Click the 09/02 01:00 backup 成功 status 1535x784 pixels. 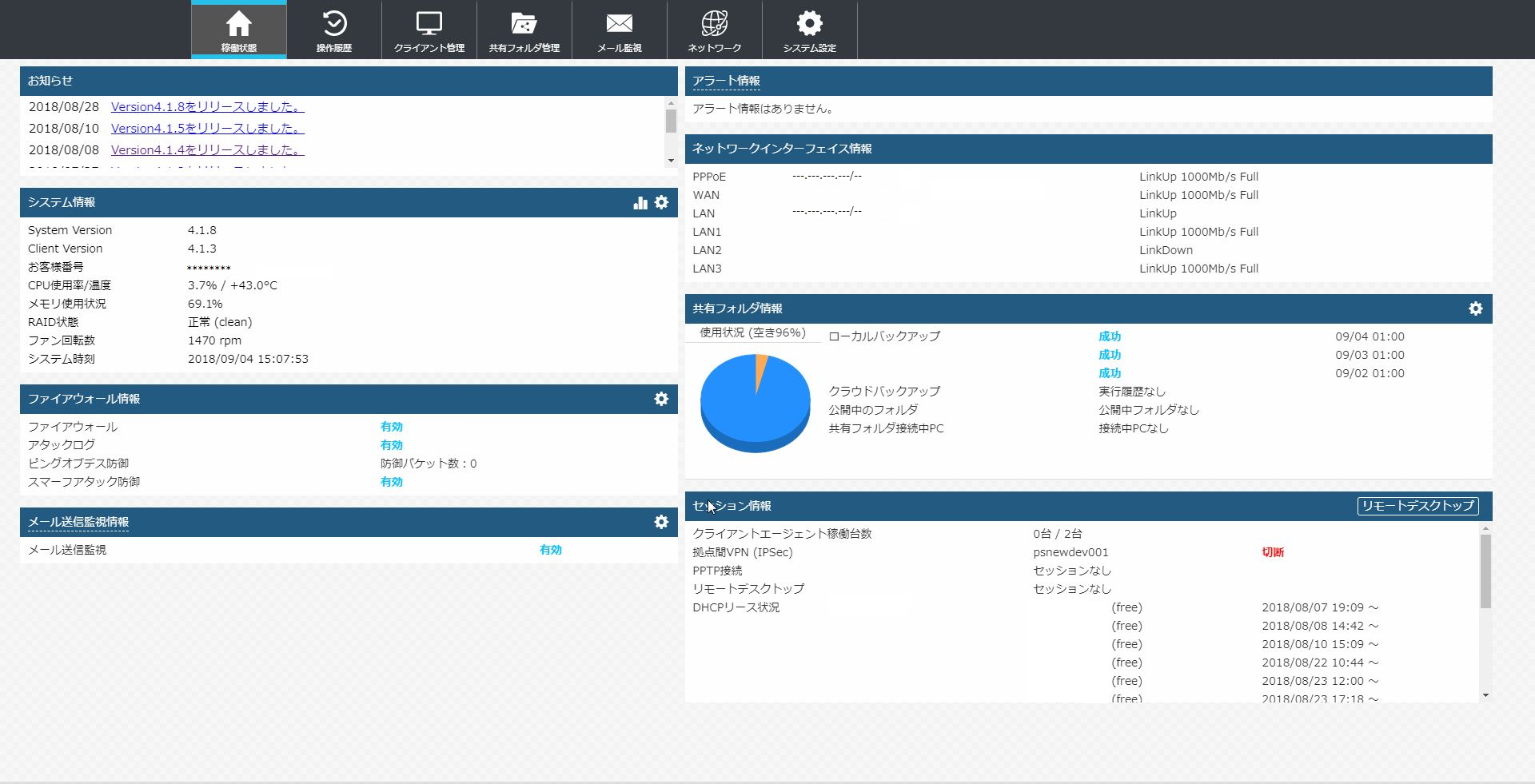(1110, 373)
